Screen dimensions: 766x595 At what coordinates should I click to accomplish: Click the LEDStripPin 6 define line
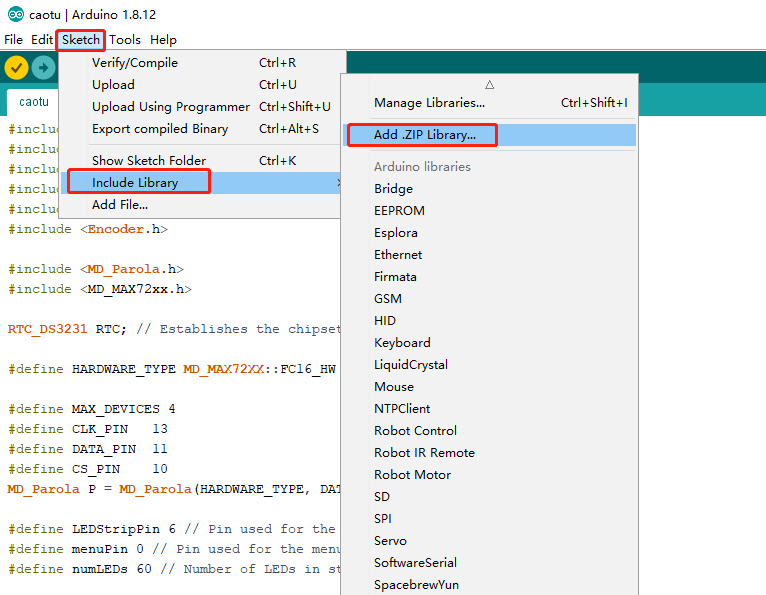click(x=172, y=530)
